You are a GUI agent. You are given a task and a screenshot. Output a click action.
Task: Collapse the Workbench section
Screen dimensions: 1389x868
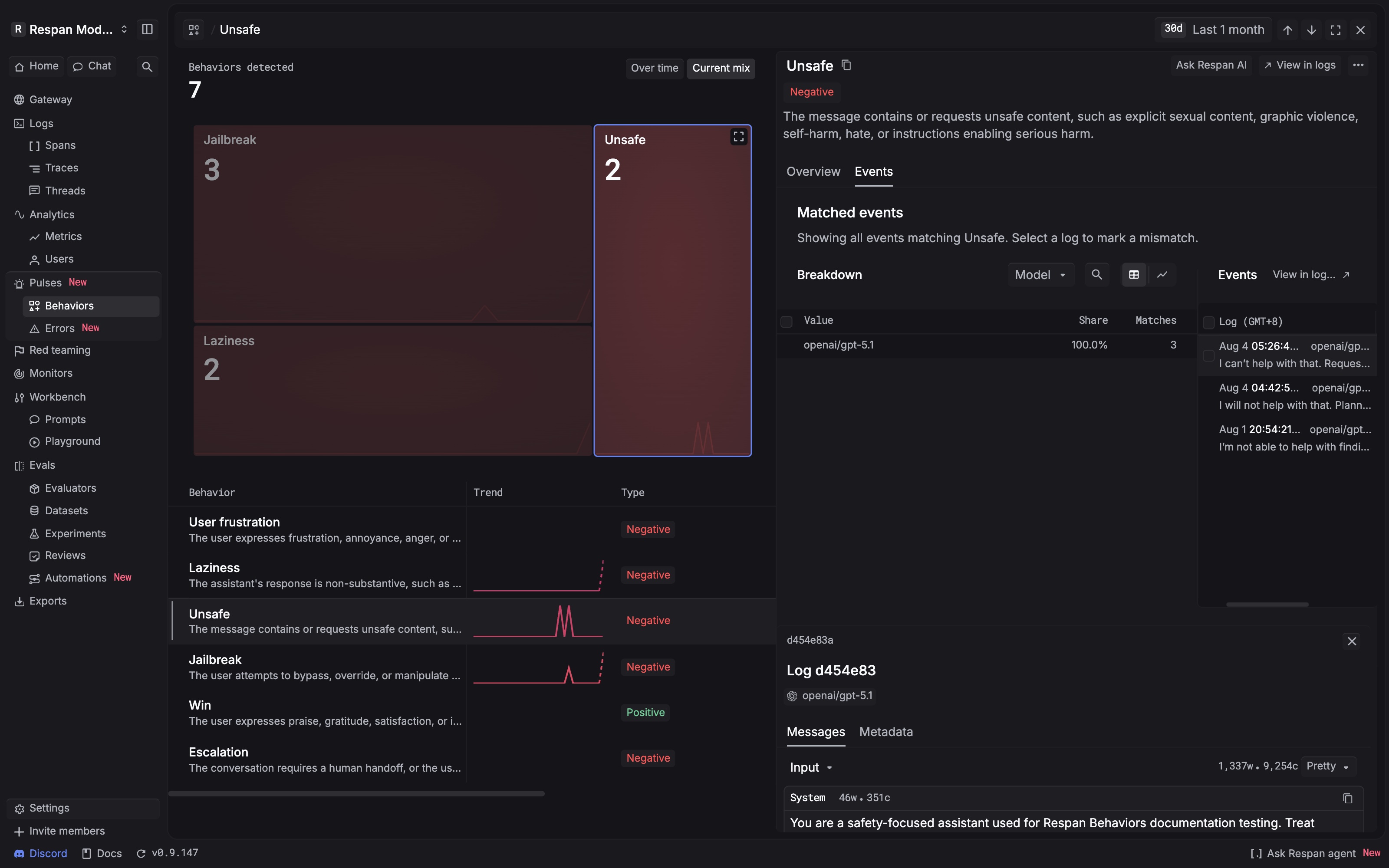click(57, 397)
